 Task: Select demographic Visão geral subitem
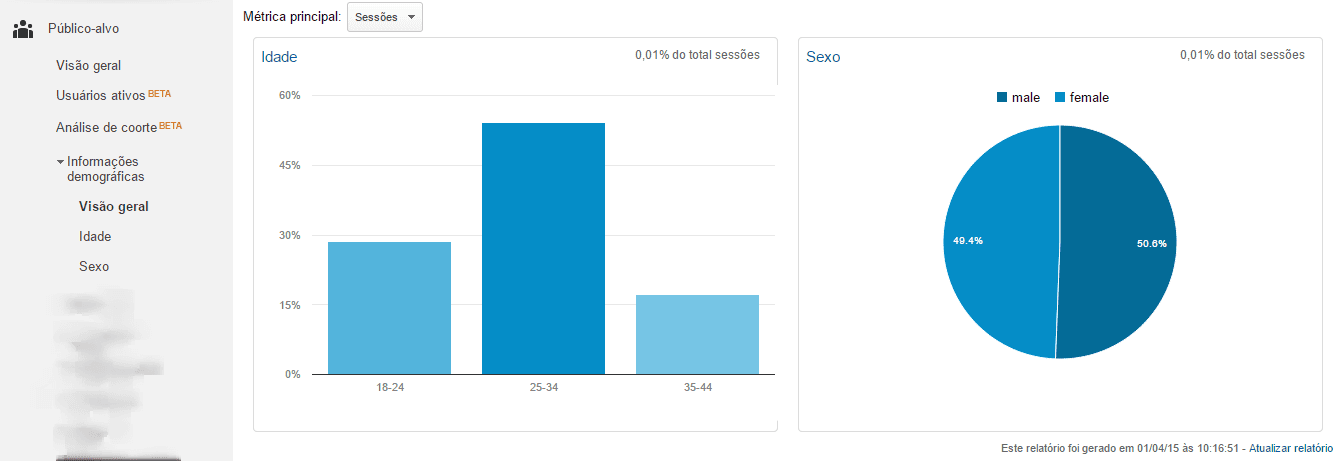click(113, 207)
